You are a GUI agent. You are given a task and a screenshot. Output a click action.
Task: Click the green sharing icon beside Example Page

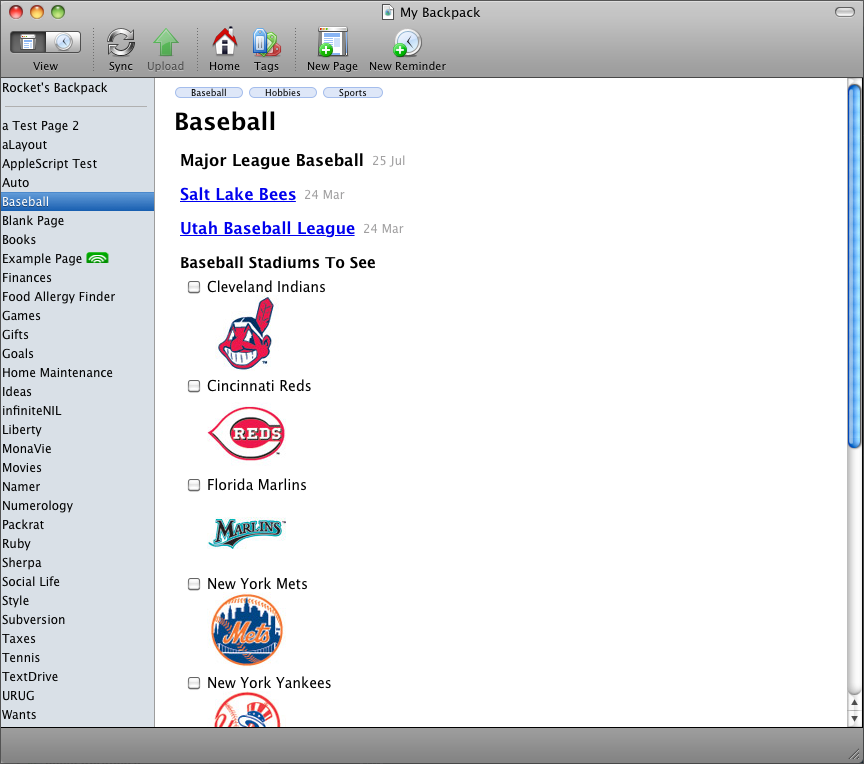(x=98, y=258)
